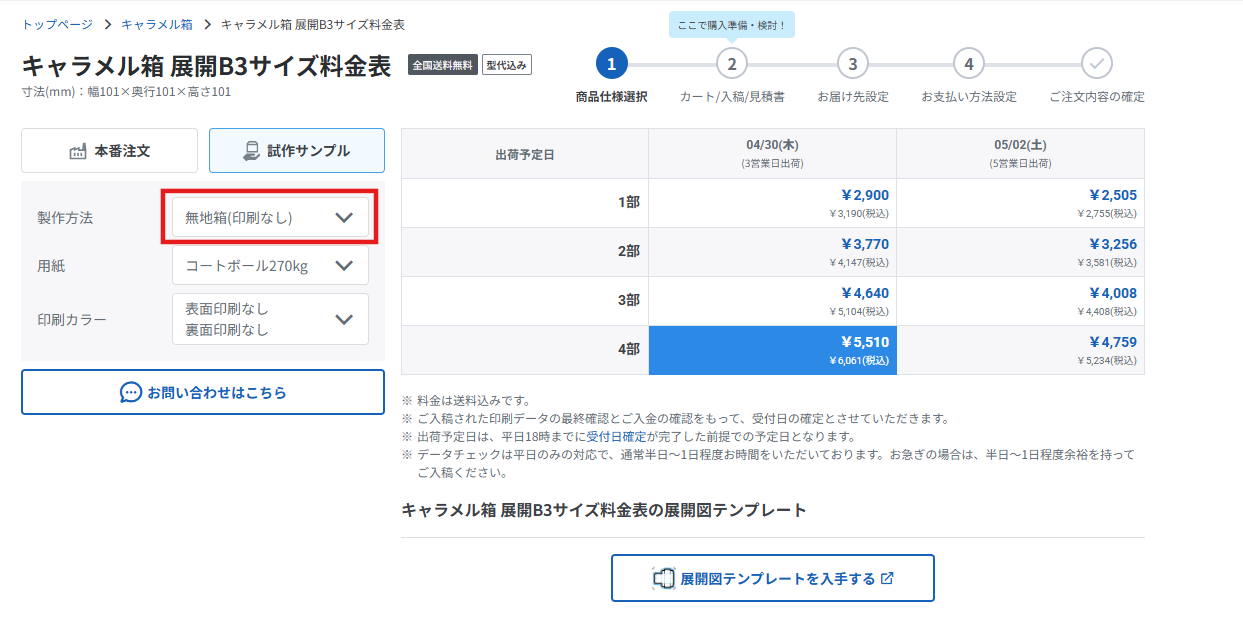Select 3部 price ¥4,008 for 05/02
The height and width of the screenshot is (640, 1243).
pyautogui.click(x=1021, y=301)
